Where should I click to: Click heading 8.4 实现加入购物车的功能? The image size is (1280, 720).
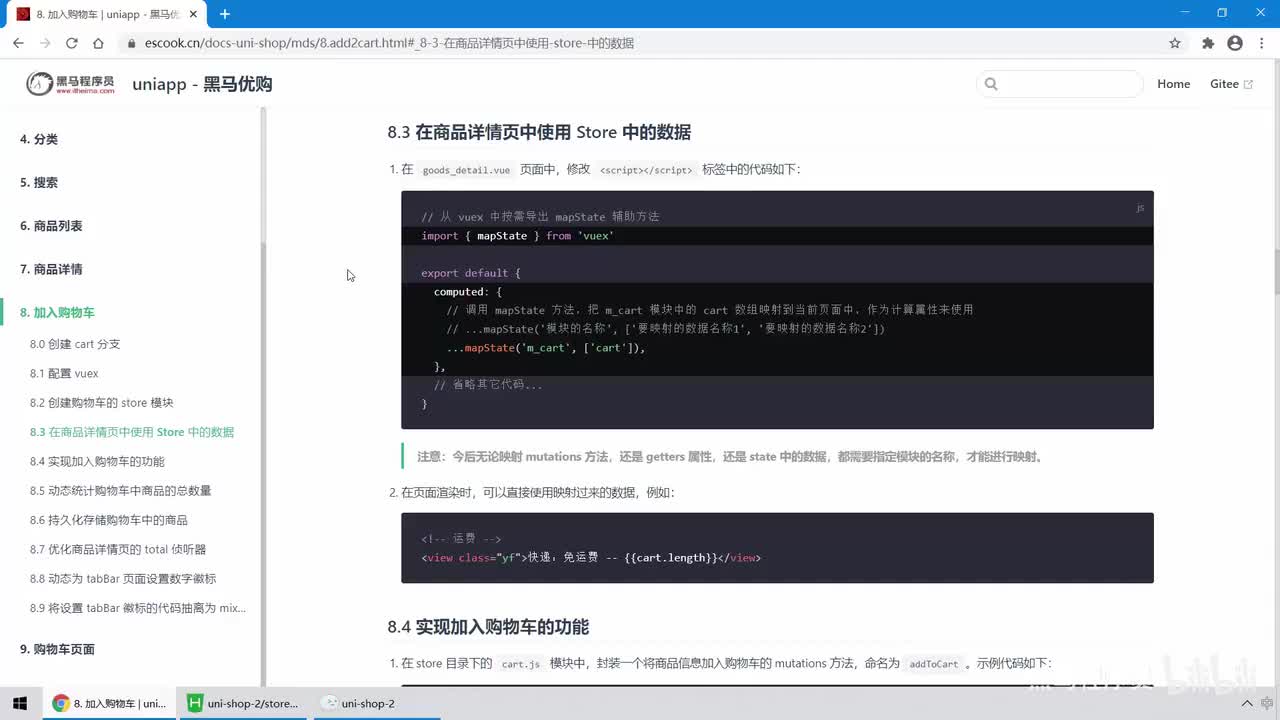488,627
